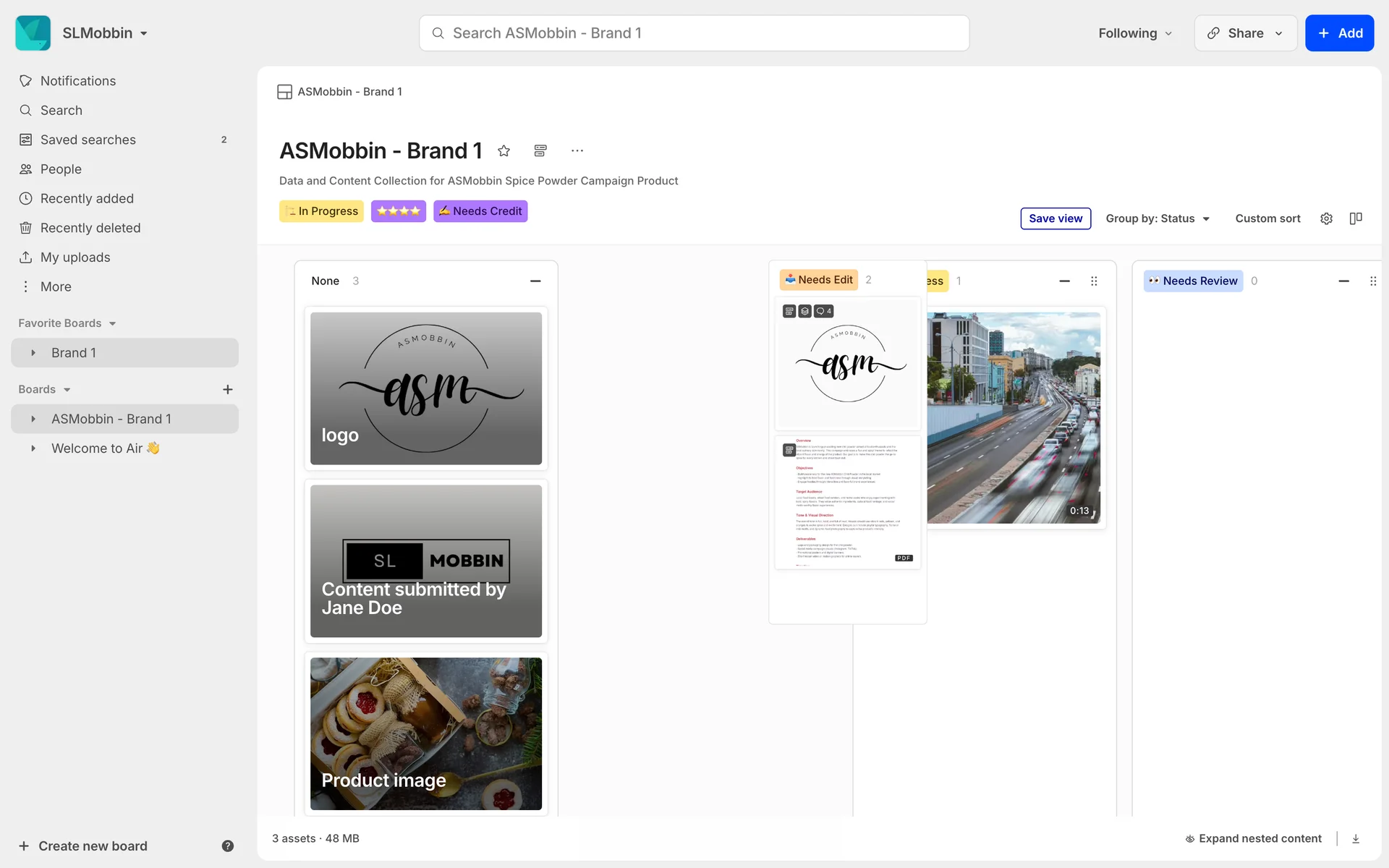Collapse the None status column
The width and height of the screenshot is (1389, 868).
tap(535, 281)
